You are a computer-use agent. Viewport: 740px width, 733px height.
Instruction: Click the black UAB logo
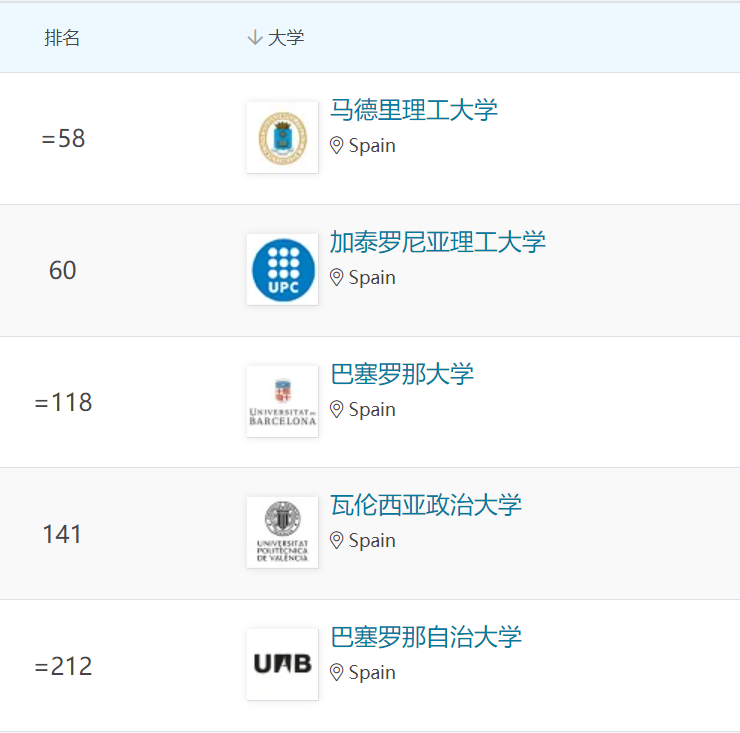click(x=282, y=665)
